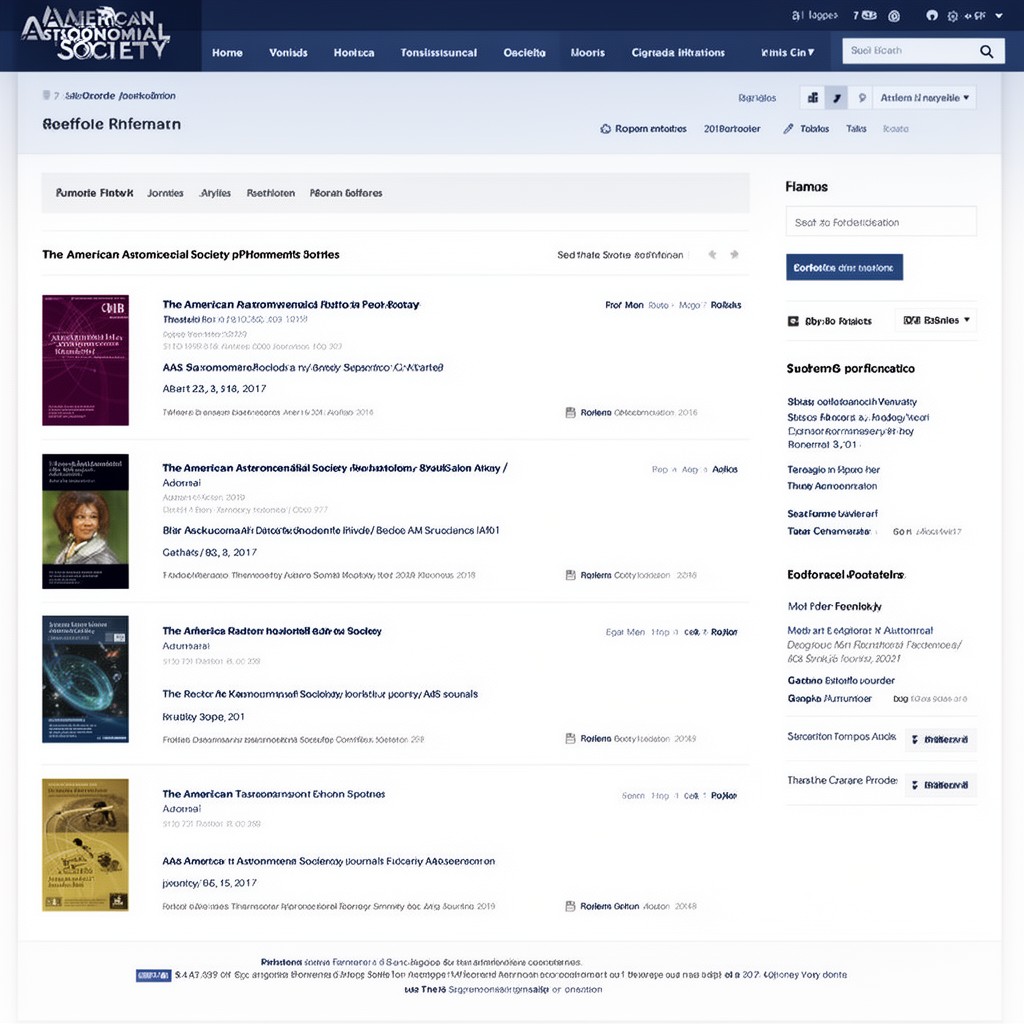Click Rorlens Gnton icon in last item
This screenshot has height=1024, width=1024.
click(570, 906)
